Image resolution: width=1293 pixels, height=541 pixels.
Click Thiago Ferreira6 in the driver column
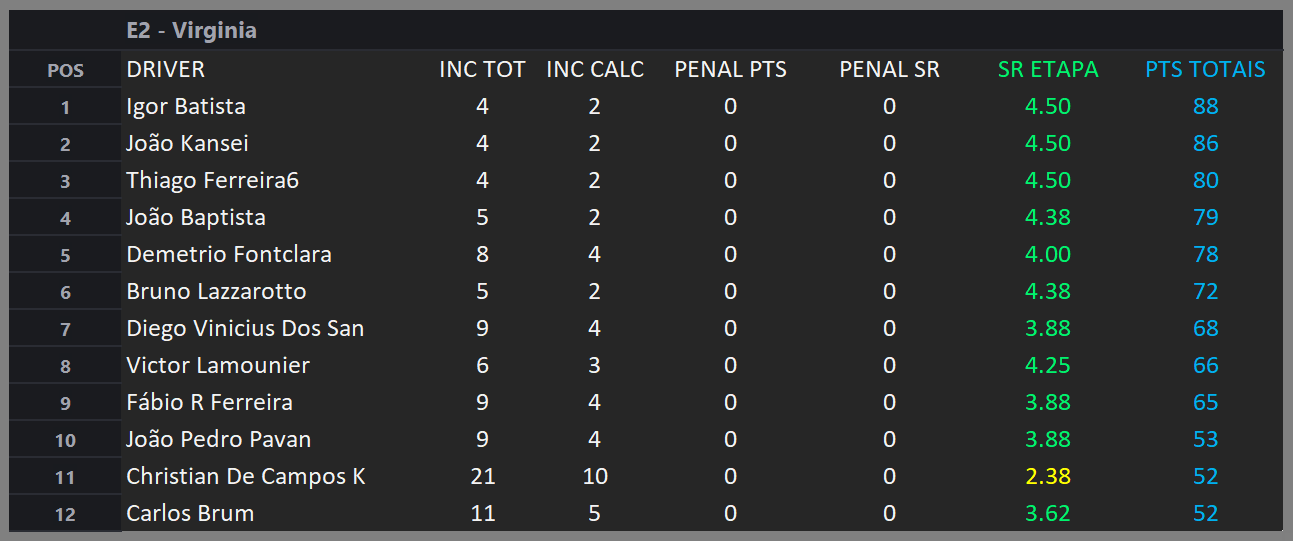pos(212,180)
